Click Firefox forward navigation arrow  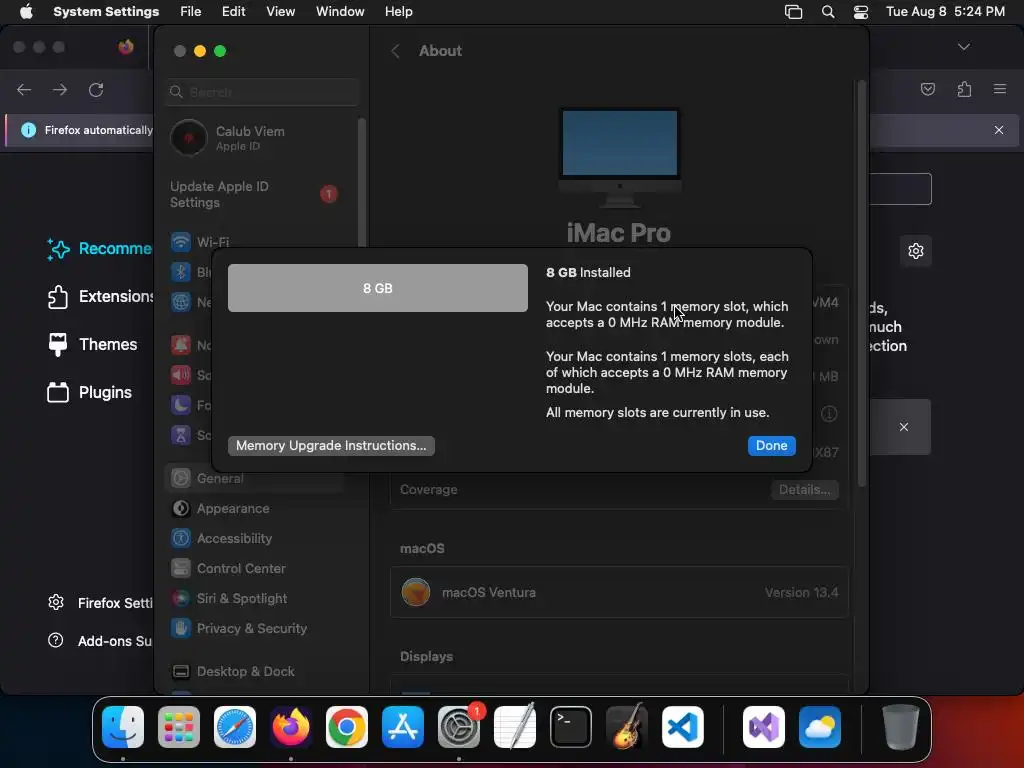pyautogui.click(x=60, y=89)
